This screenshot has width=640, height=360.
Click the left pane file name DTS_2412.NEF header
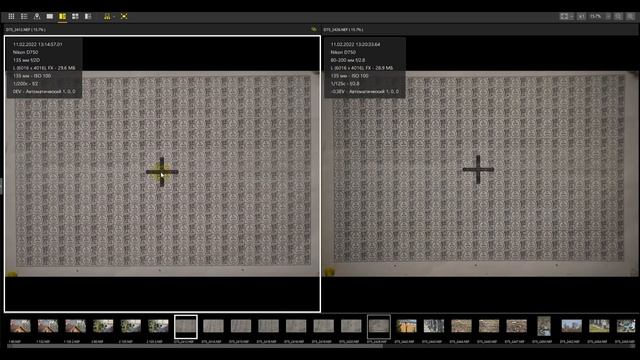tap(25, 30)
